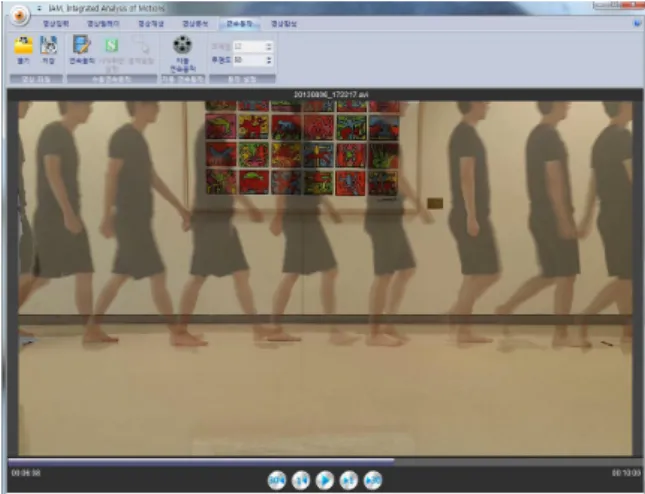Click the stepper arrows of the 투명도 field
The image size is (645, 494).
pyautogui.click(x=269, y=60)
